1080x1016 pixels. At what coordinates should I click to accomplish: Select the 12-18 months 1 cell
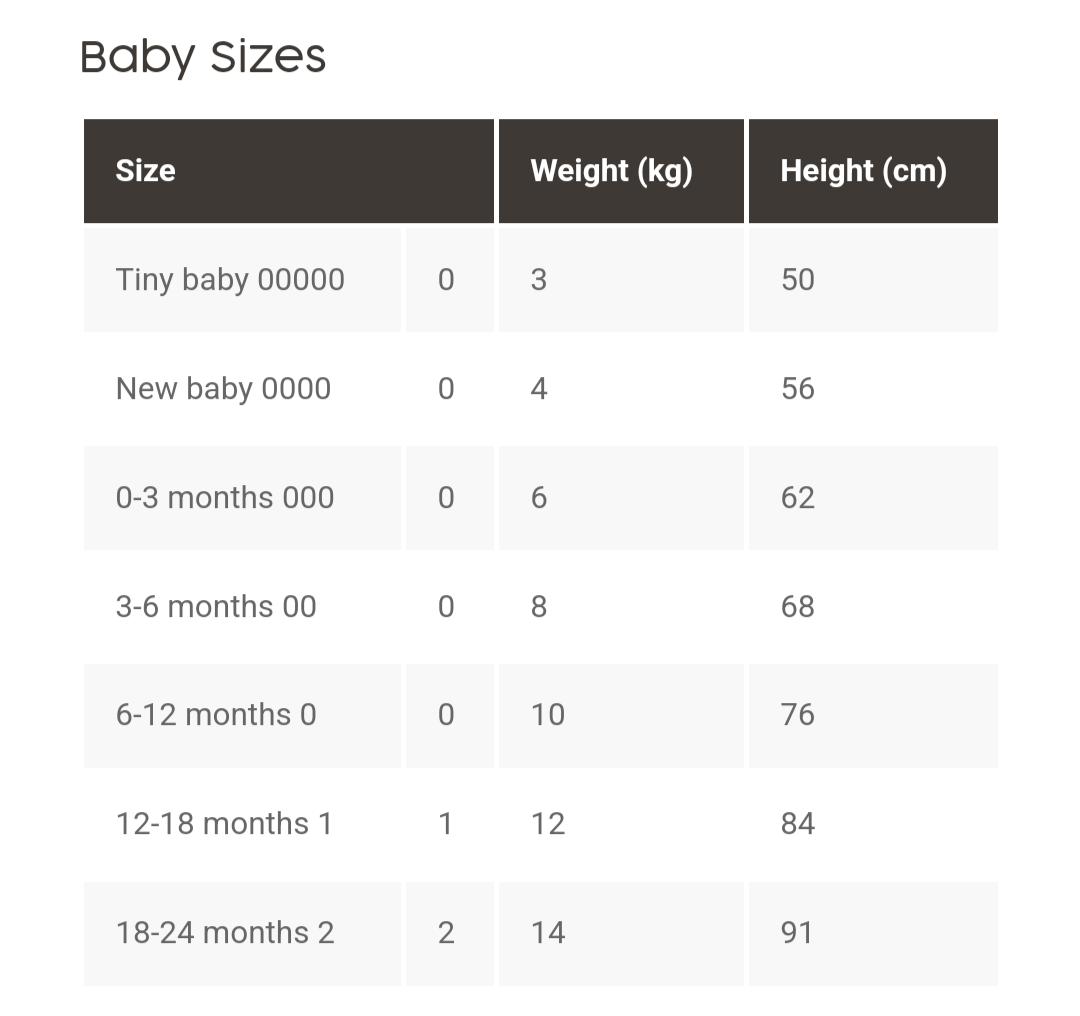[x=224, y=824]
